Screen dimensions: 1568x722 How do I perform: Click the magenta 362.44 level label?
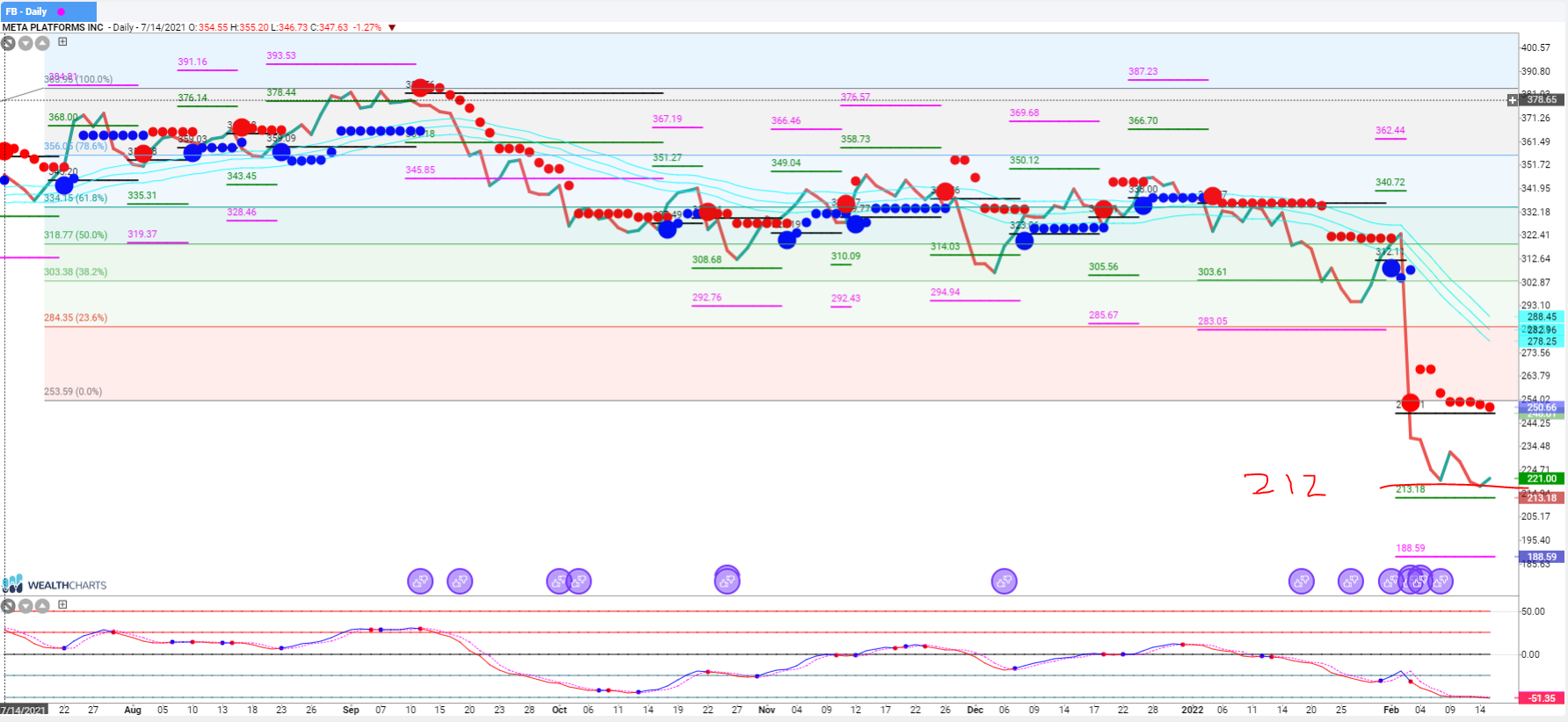tap(1390, 130)
